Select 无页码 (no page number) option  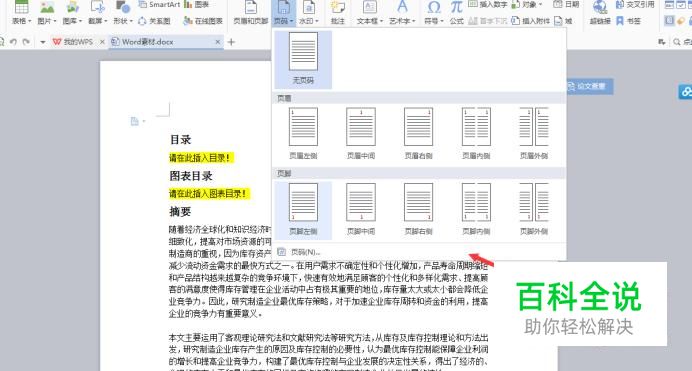(x=303, y=60)
